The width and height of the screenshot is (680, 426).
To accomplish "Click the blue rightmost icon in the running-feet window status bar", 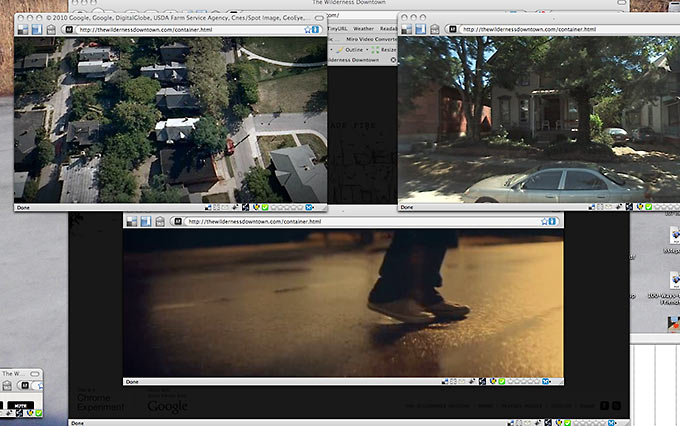I will pos(546,381).
